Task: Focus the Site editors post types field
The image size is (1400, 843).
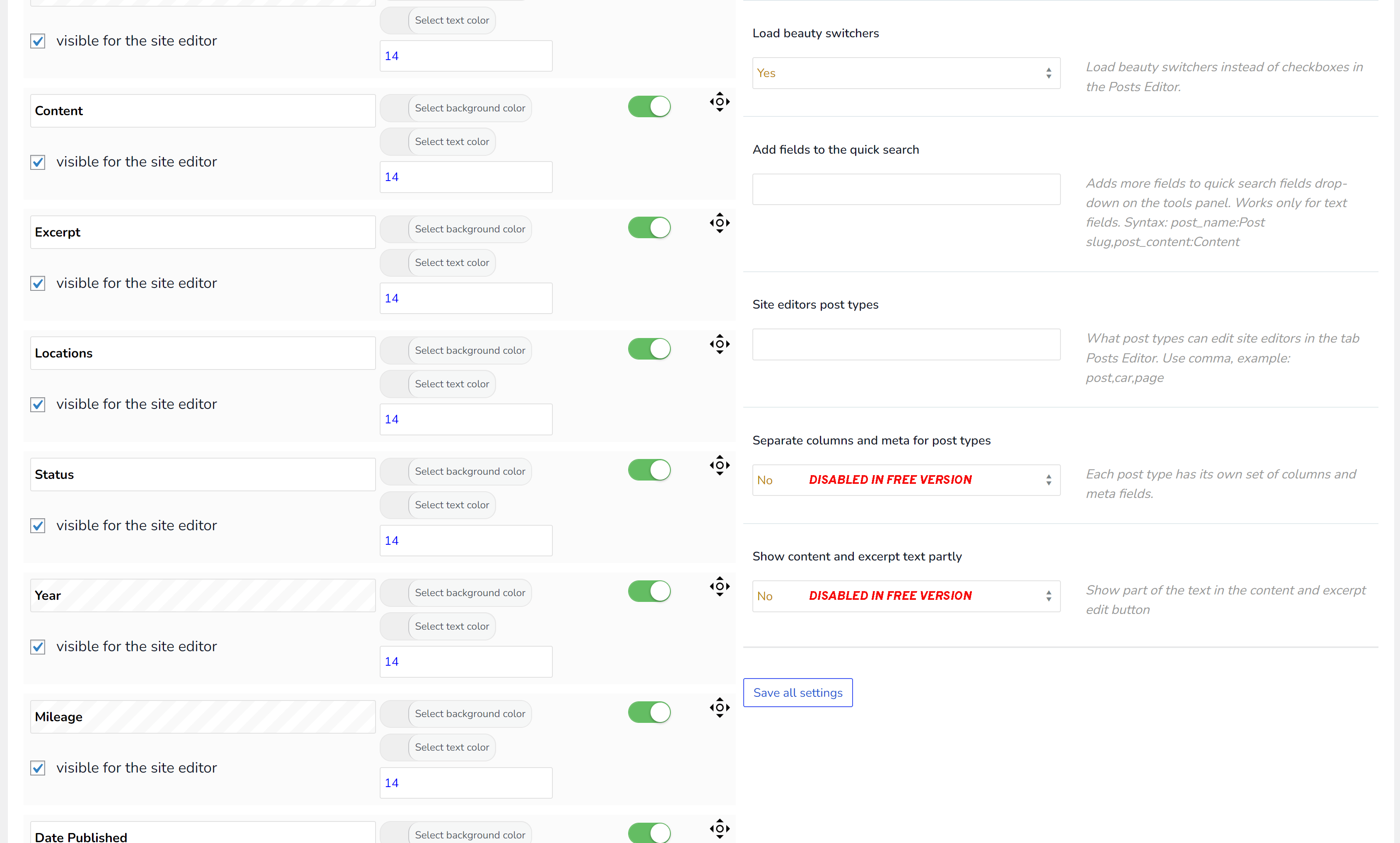Action: [906, 344]
